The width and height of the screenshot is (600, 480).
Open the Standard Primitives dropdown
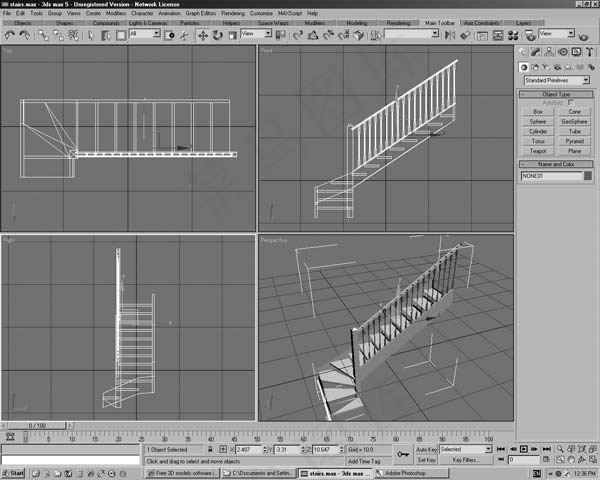click(x=557, y=79)
